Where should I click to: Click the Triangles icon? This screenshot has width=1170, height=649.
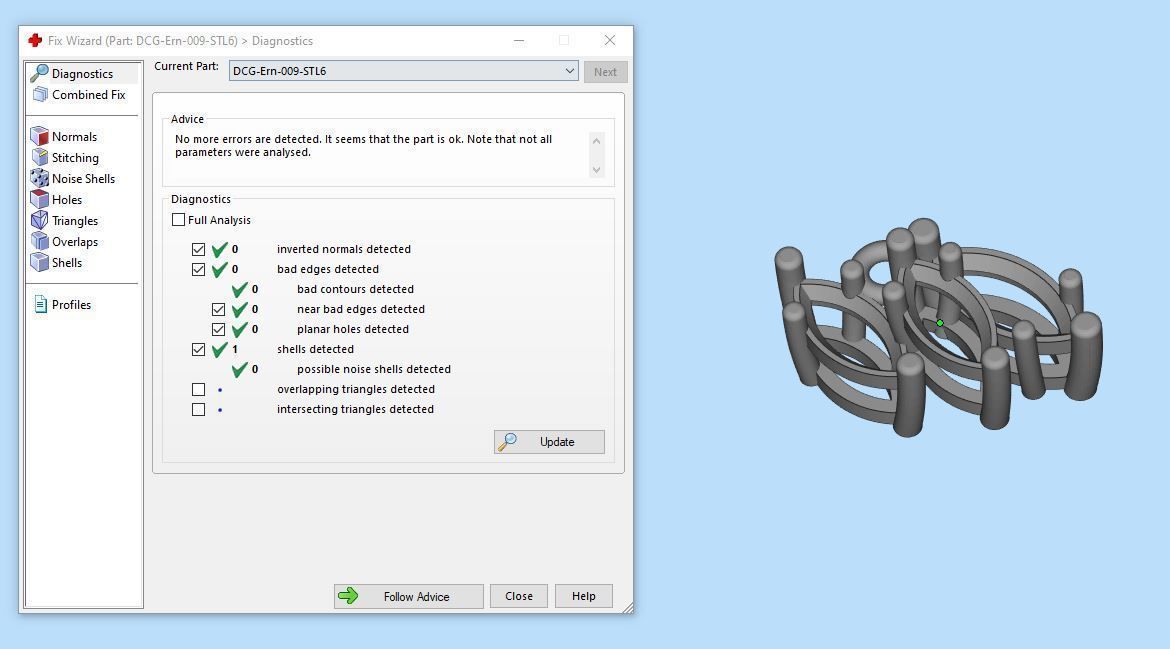40,220
